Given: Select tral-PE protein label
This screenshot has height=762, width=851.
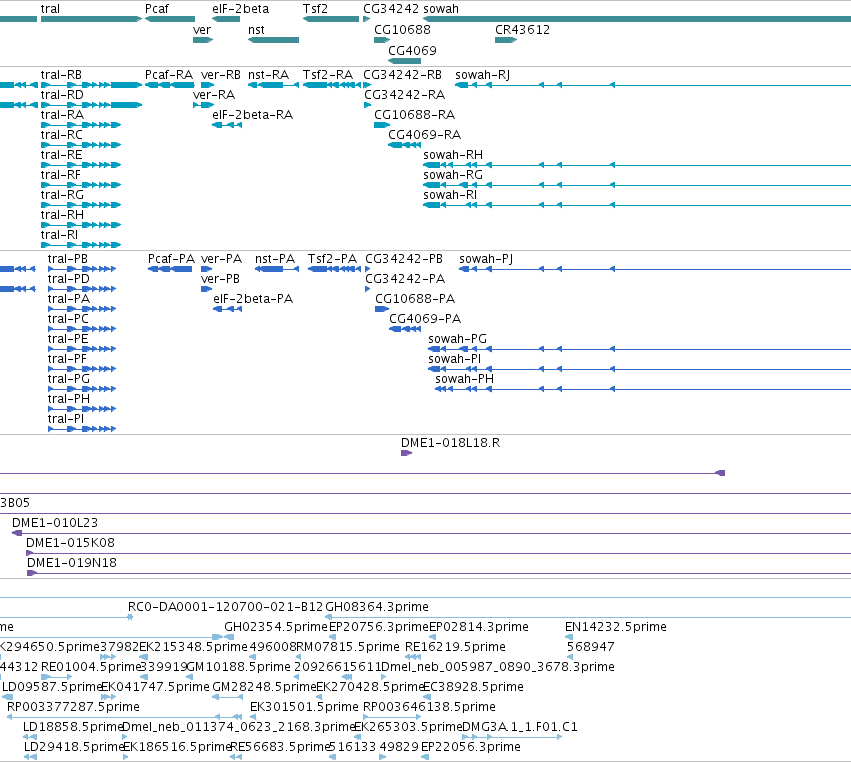Looking at the screenshot, I should click(x=68, y=339).
